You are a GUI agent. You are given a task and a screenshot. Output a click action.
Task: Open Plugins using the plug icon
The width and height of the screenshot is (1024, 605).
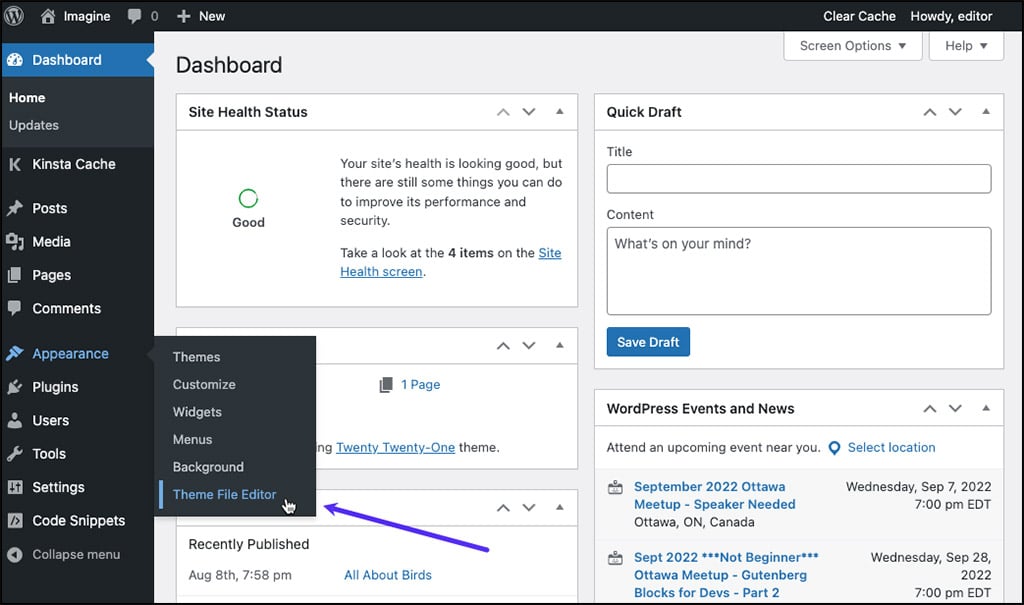(15, 387)
